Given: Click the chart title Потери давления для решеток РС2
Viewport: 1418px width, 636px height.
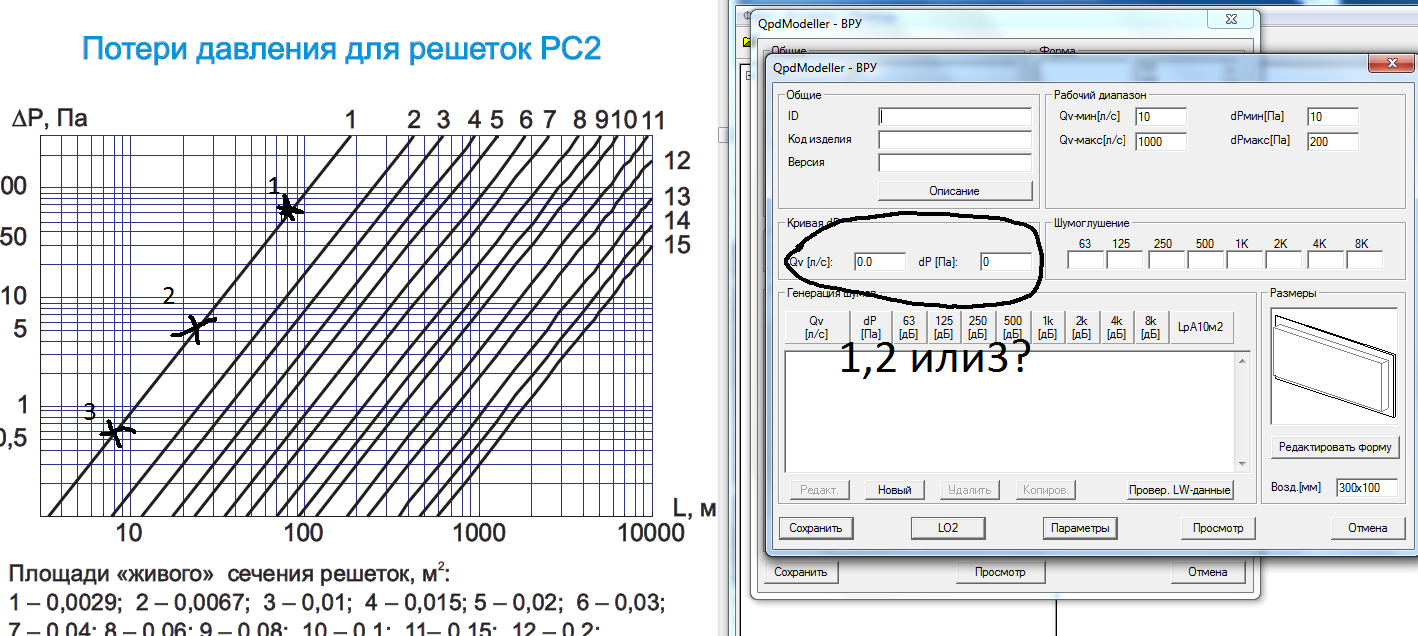Looking at the screenshot, I should coord(341,48).
